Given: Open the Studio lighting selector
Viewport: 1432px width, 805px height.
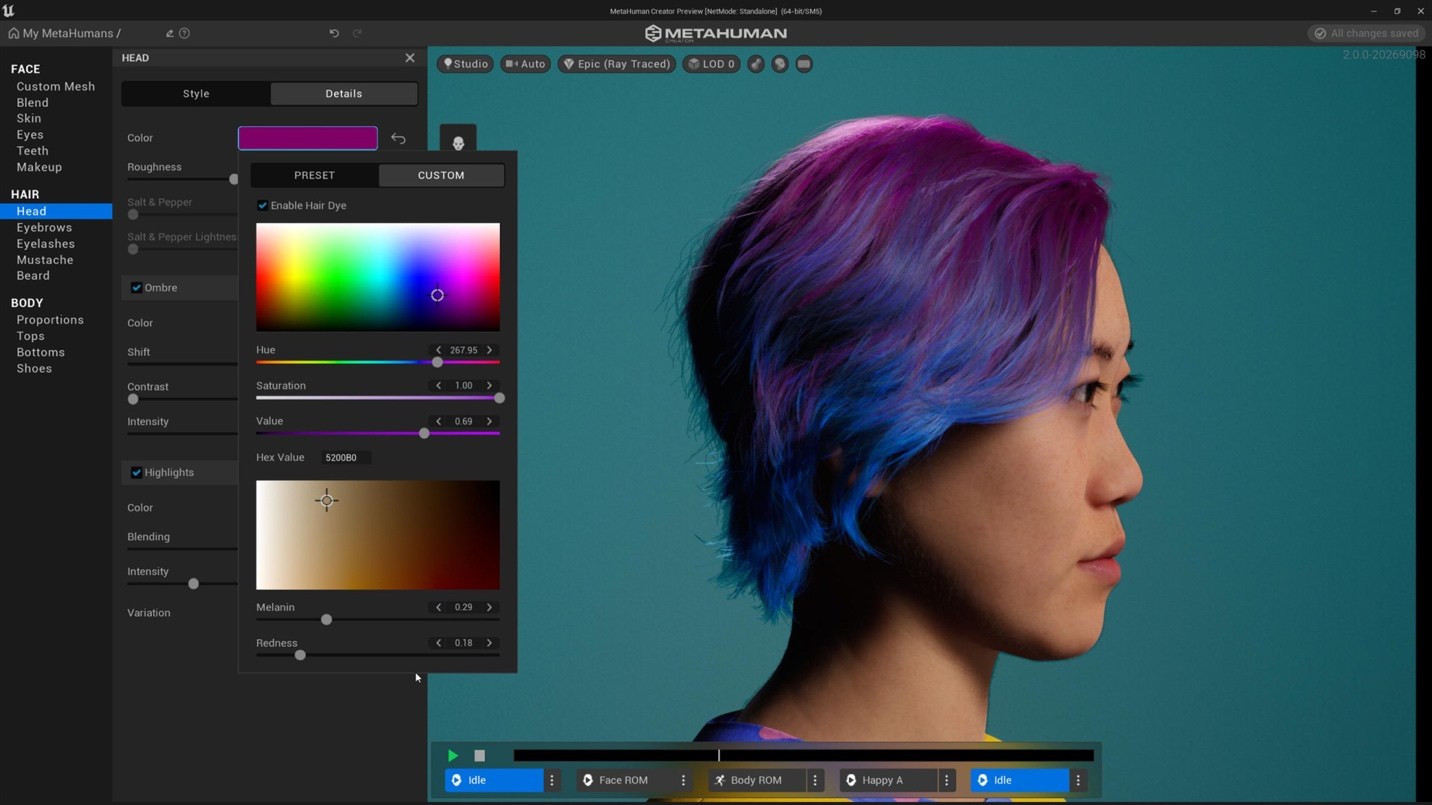Looking at the screenshot, I should [x=464, y=64].
